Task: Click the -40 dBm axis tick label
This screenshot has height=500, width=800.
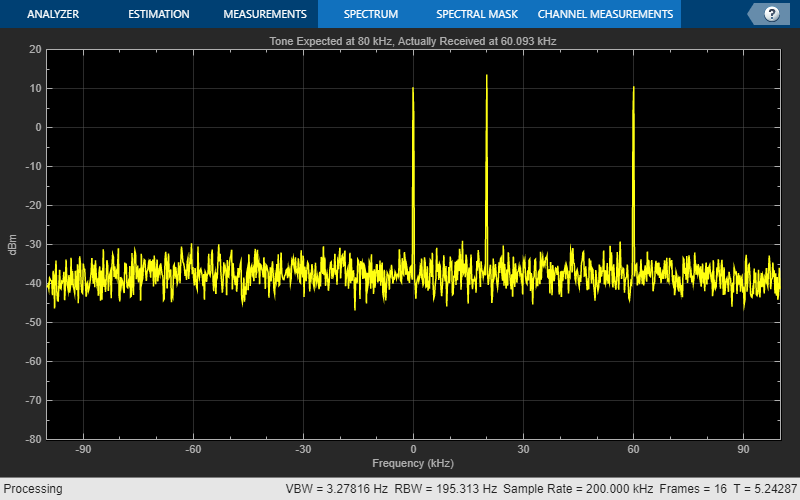Action: point(33,283)
